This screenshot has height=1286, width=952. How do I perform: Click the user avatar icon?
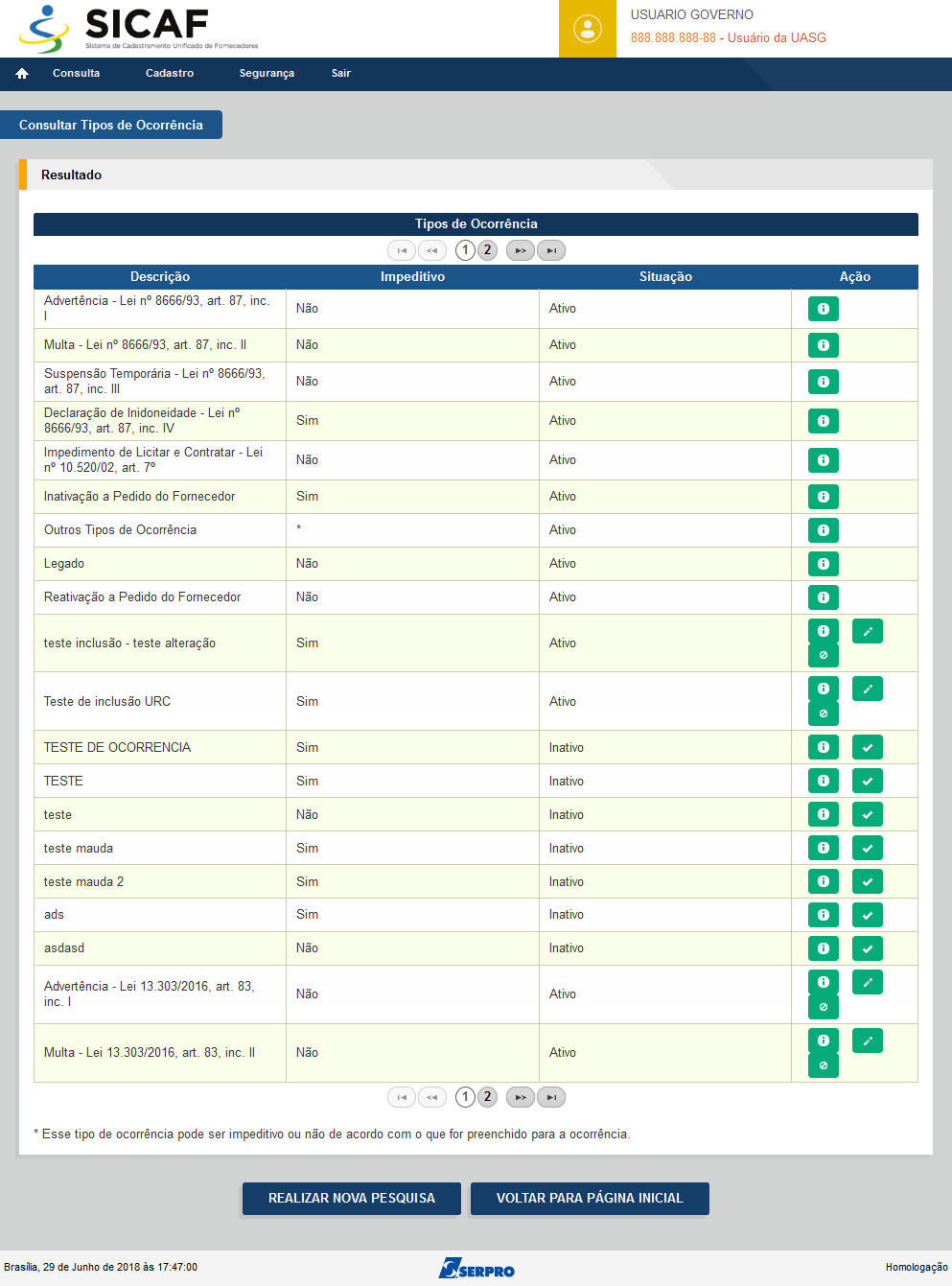pyautogui.click(x=588, y=29)
